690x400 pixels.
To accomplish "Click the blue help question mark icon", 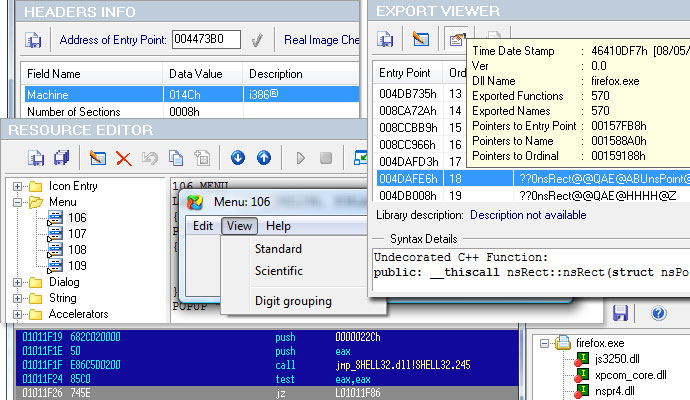I will (x=658, y=314).
